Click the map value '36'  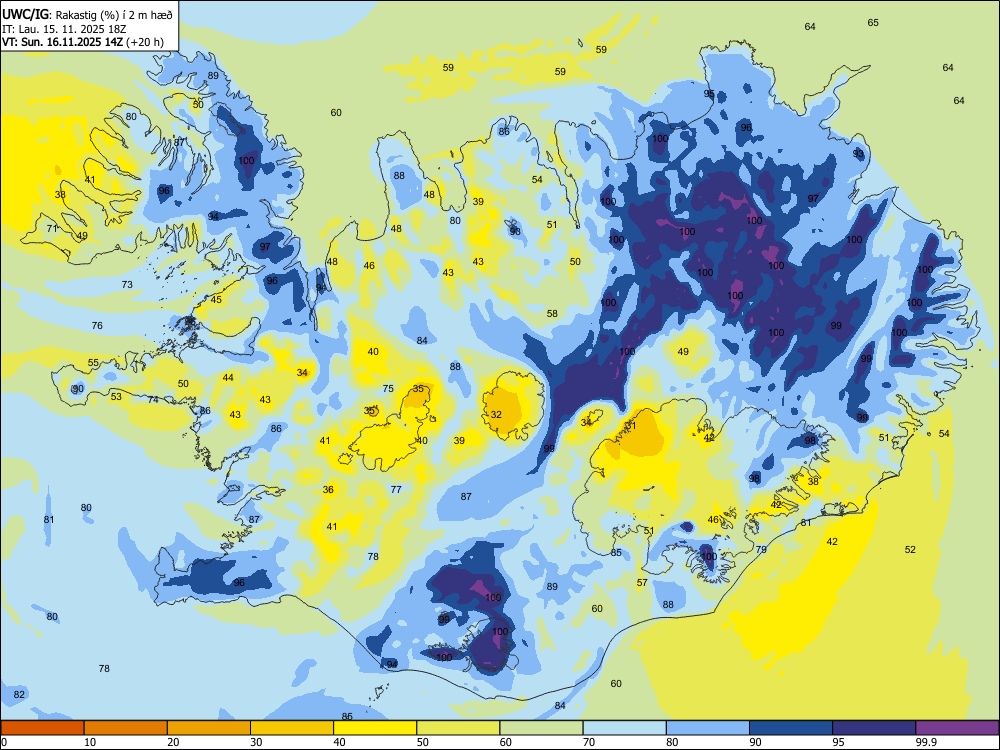click(x=328, y=490)
